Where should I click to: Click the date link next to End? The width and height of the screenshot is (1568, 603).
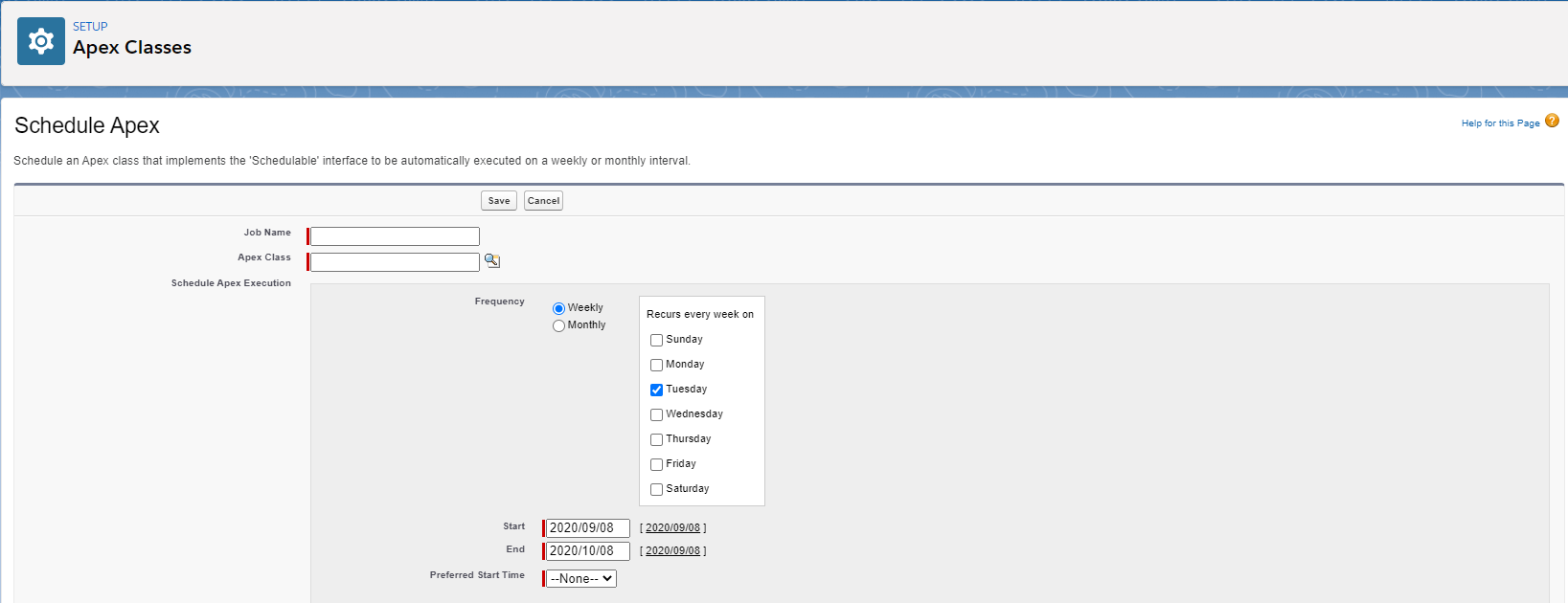pyautogui.click(x=672, y=550)
